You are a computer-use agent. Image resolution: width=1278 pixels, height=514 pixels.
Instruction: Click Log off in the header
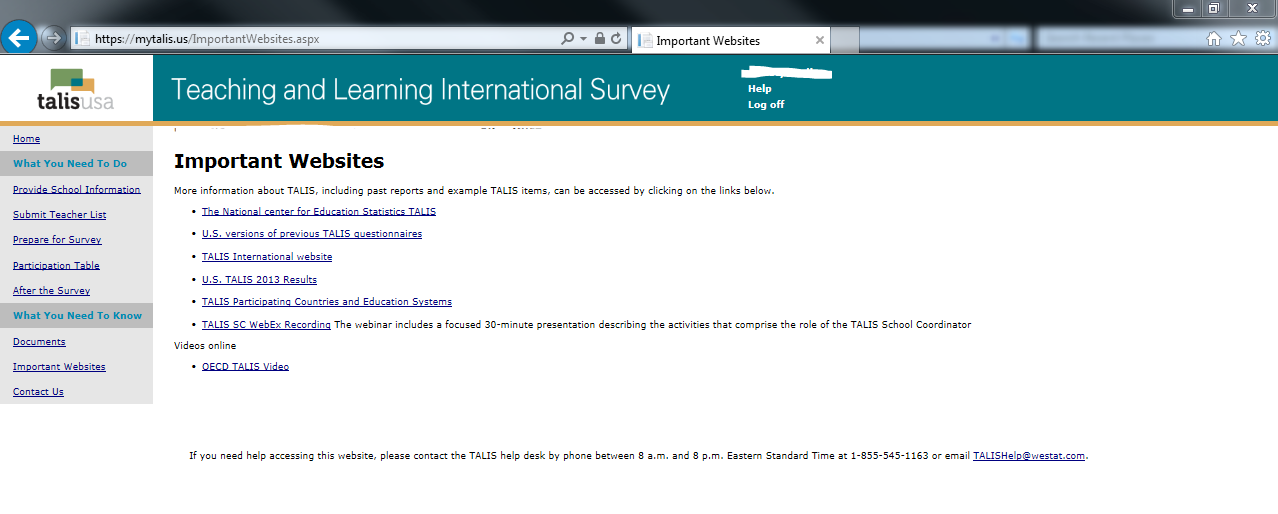(766, 105)
